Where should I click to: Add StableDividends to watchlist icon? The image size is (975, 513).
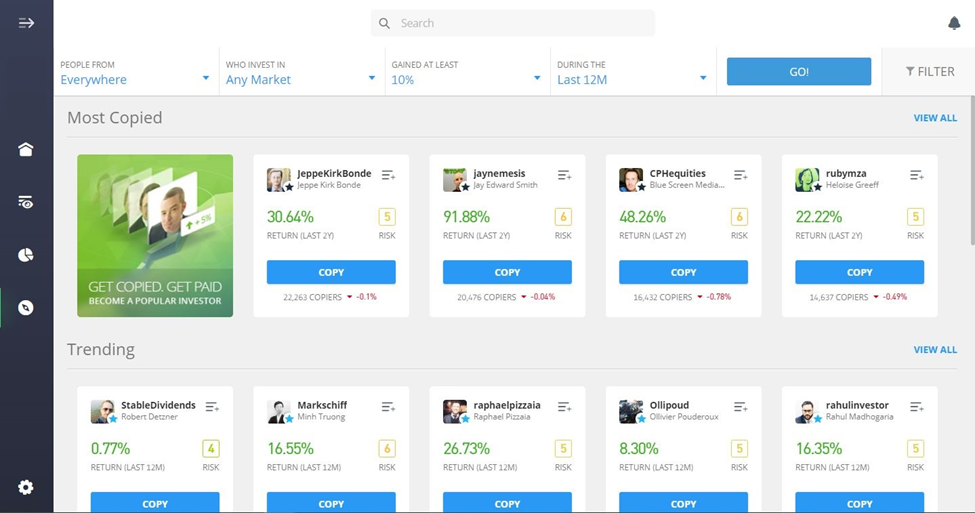[212, 407]
